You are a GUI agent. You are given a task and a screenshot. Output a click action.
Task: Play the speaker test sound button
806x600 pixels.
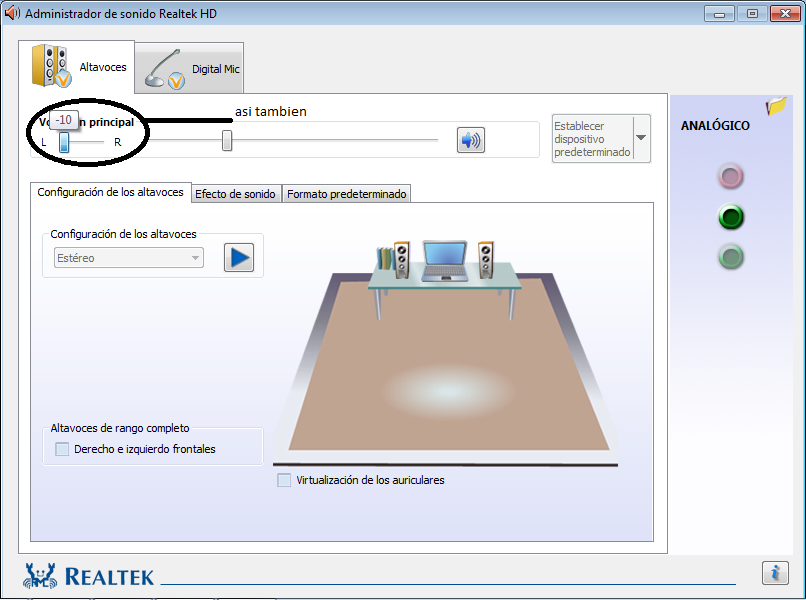coord(239,258)
